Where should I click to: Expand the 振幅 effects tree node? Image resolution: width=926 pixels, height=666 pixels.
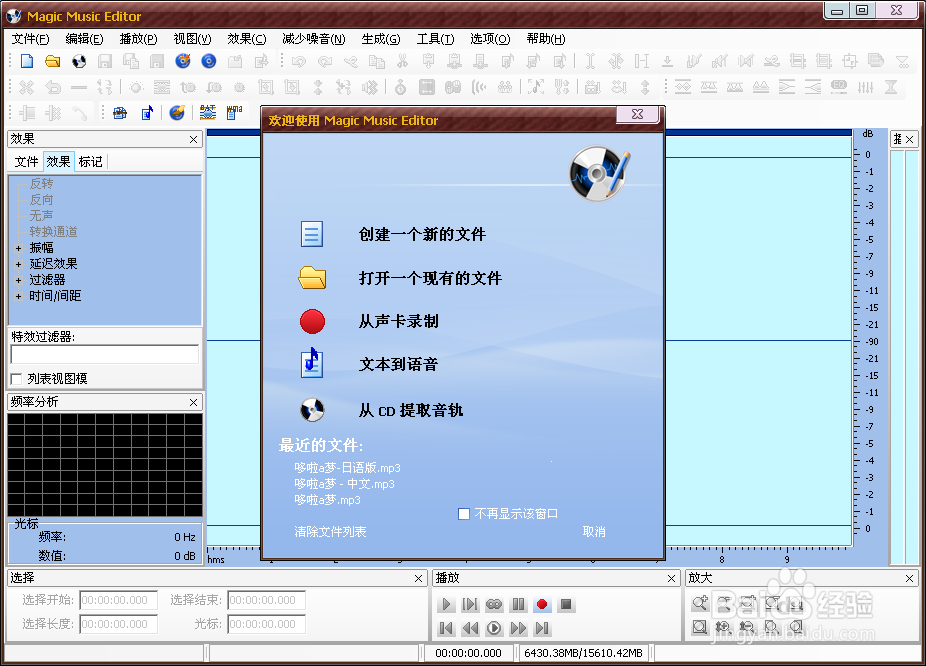click(18, 248)
